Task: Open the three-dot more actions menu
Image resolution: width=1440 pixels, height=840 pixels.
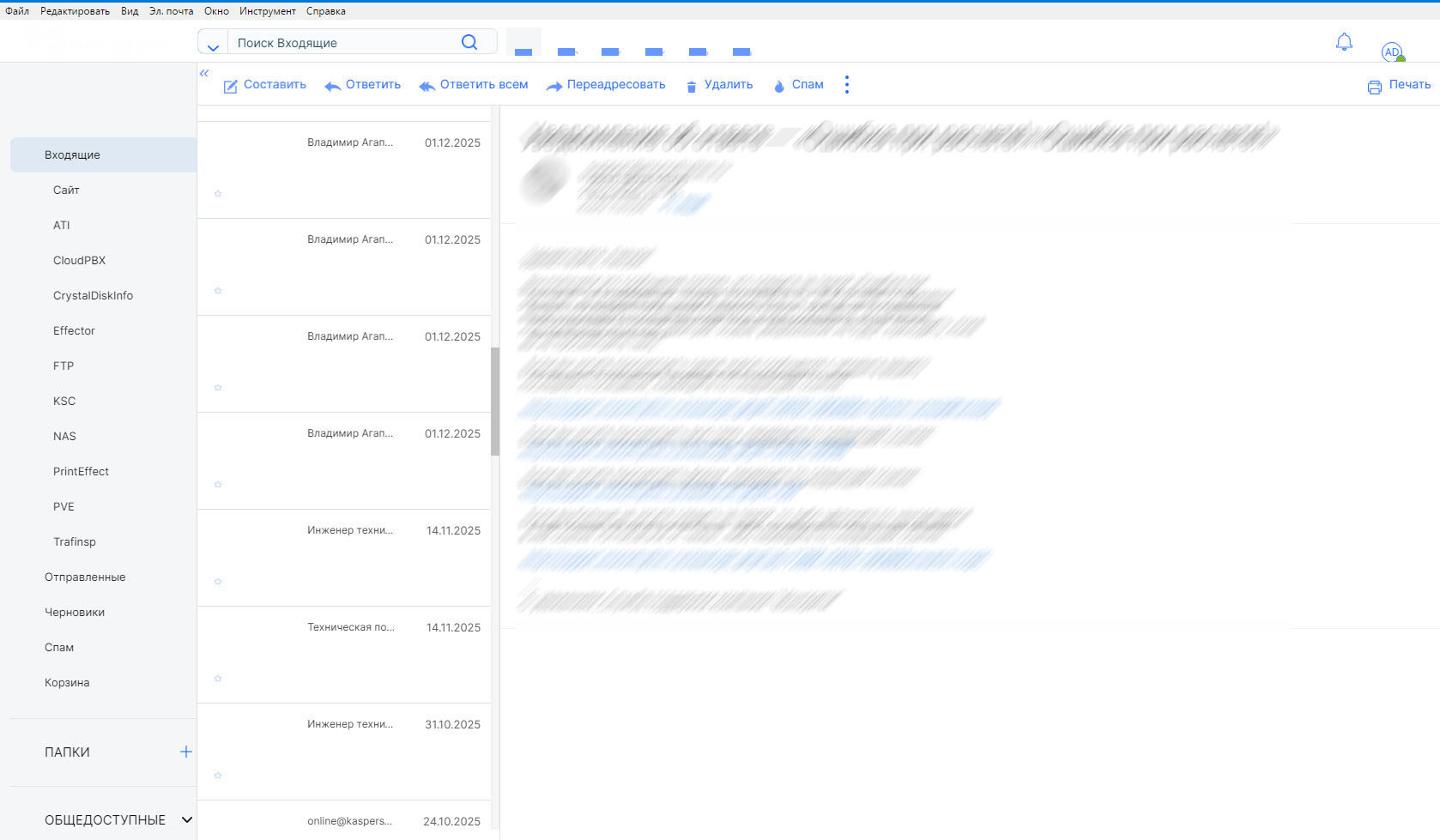Action: 847,84
